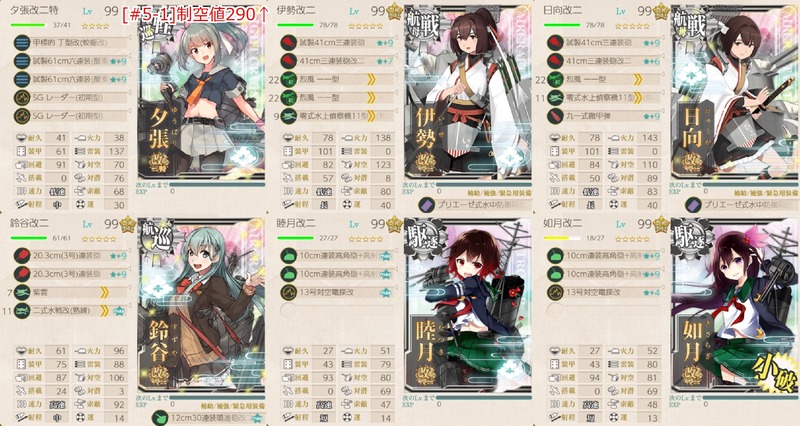Click the ship name 睦月改二
This screenshot has width=800, height=426.
[296, 223]
